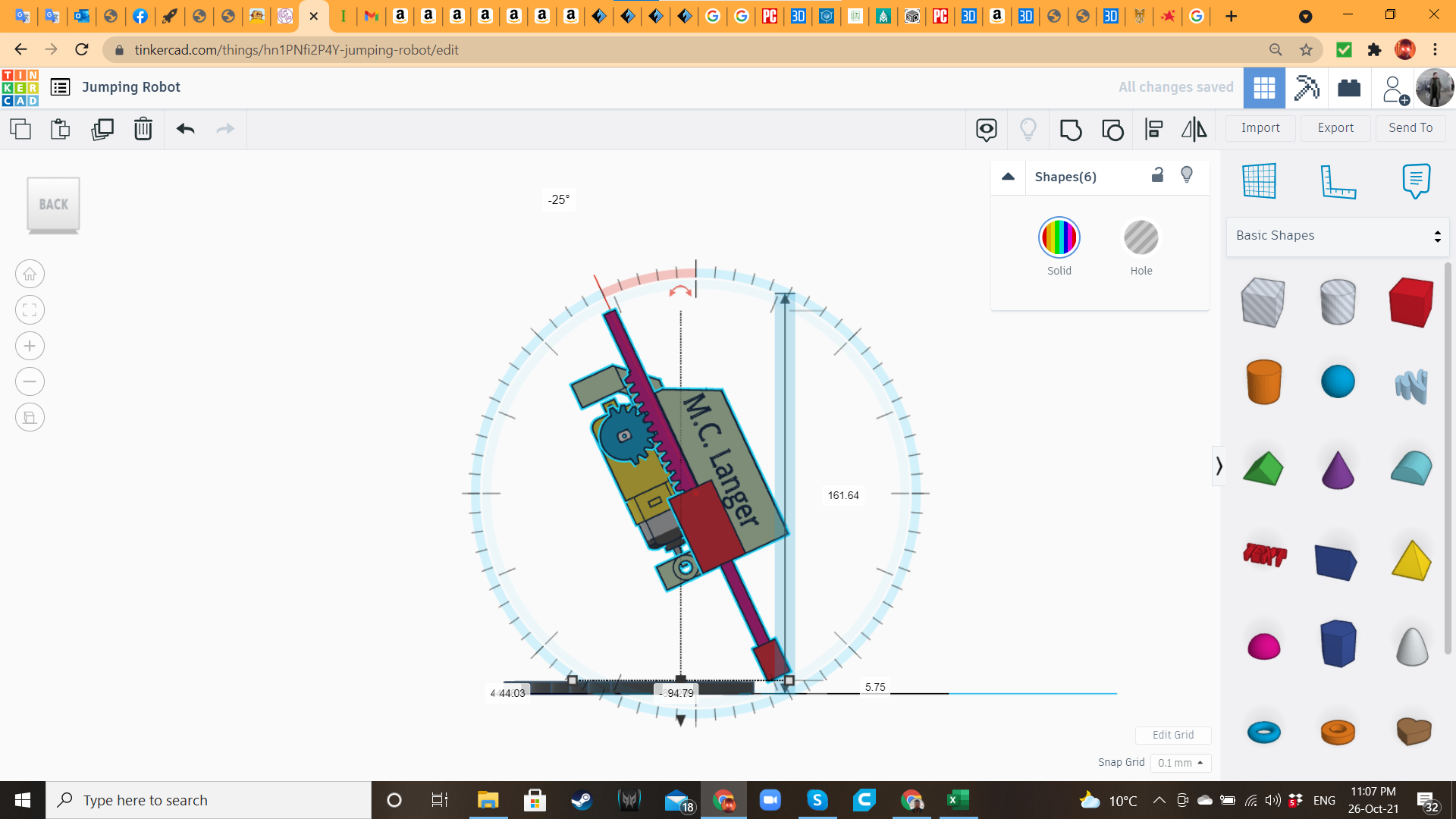Open the Snap Grid 0.1 mm dropdown
1456x819 pixels.
click(x=1180, y=763)
